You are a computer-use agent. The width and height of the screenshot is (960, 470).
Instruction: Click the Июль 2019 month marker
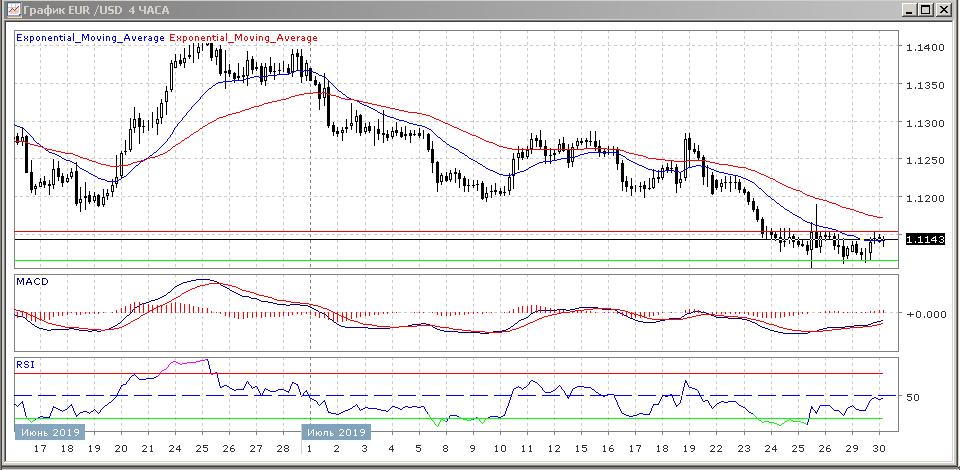coord(336,433)
